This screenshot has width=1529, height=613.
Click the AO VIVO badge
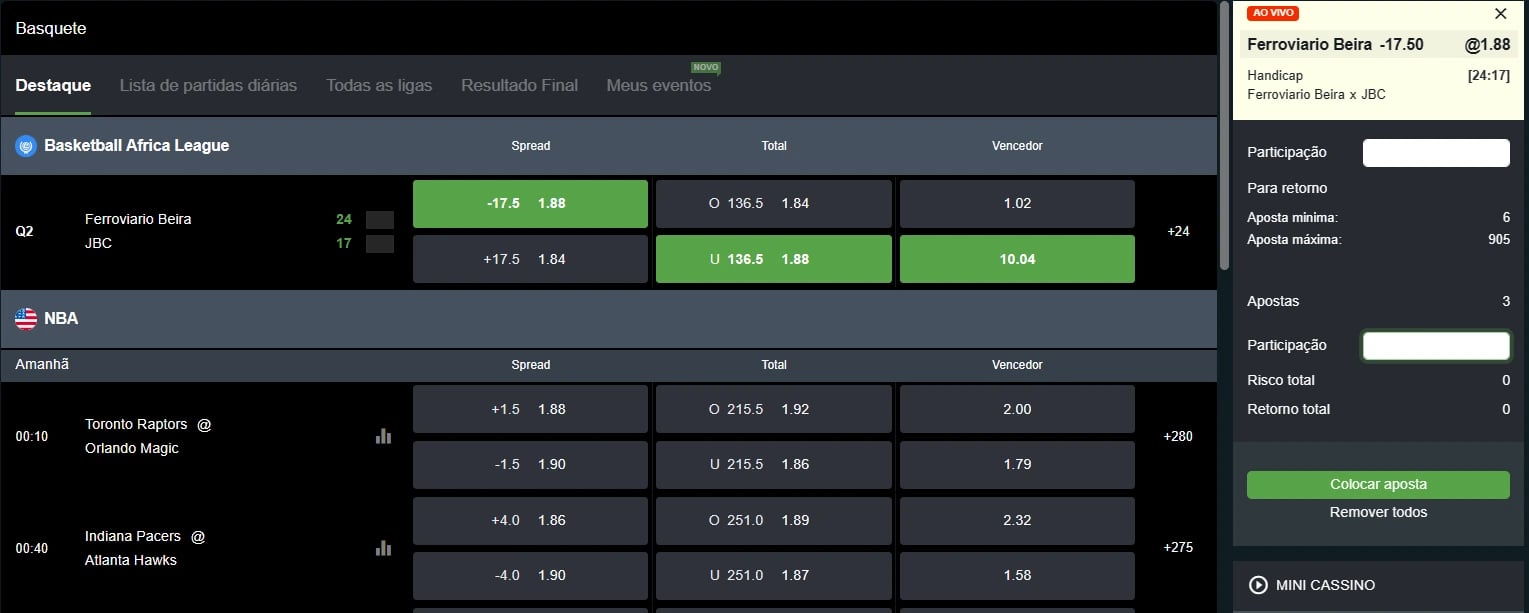click(1273, 13)
